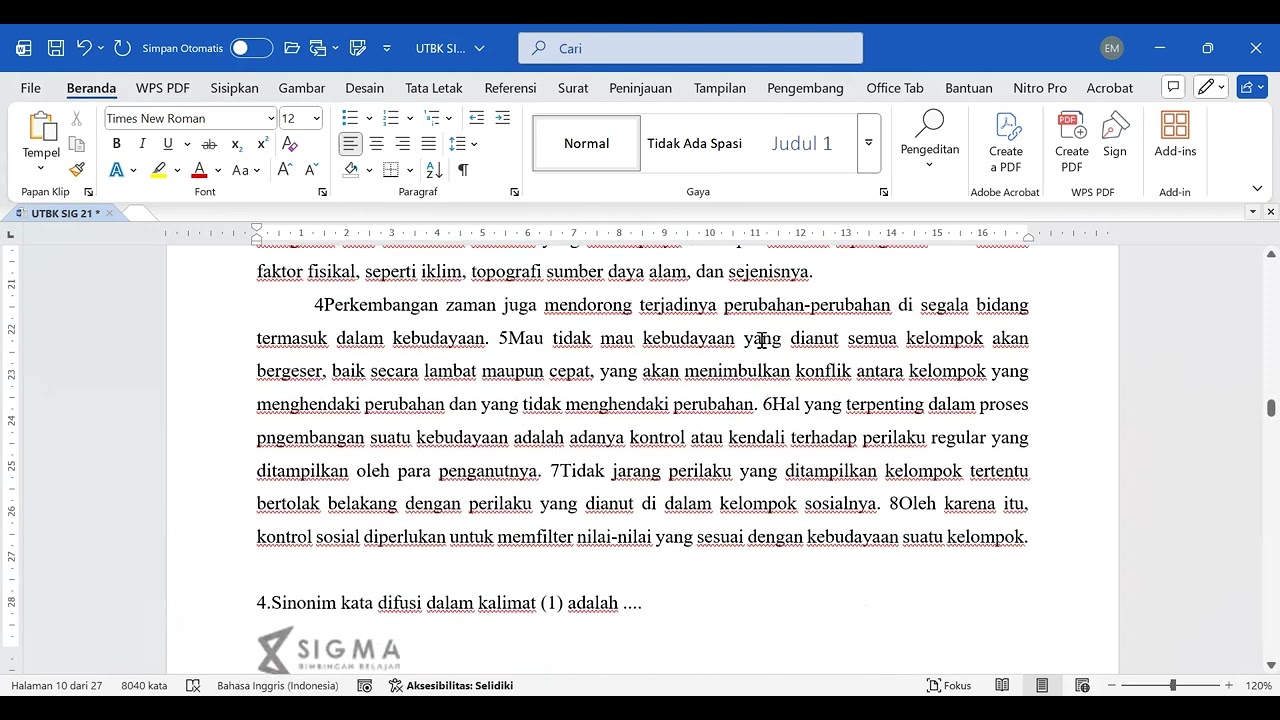Undo the last action
Image resolution: width=1280 pixels, height=720 pixels.
84,48
